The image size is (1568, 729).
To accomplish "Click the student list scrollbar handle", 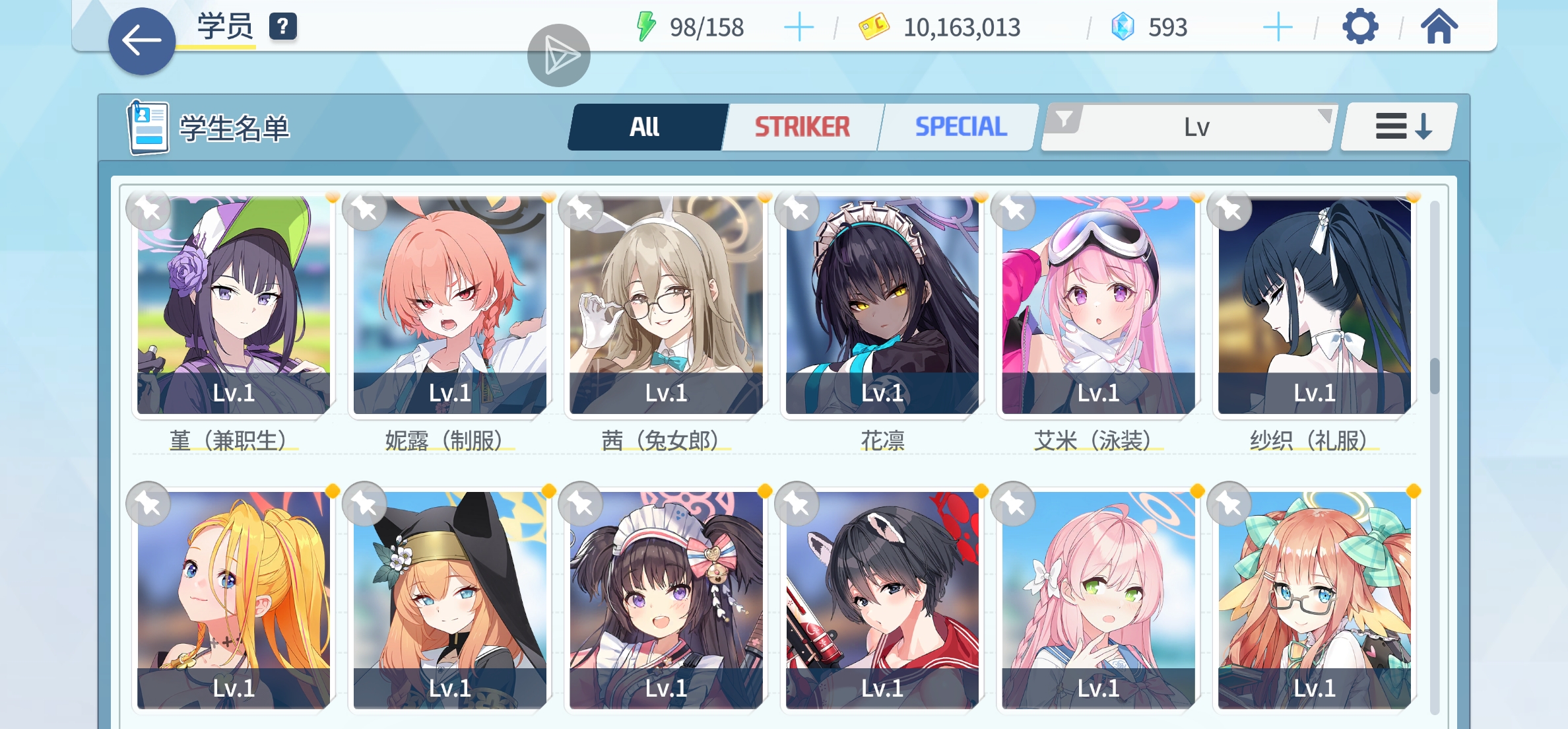I will click(1435, 376).
